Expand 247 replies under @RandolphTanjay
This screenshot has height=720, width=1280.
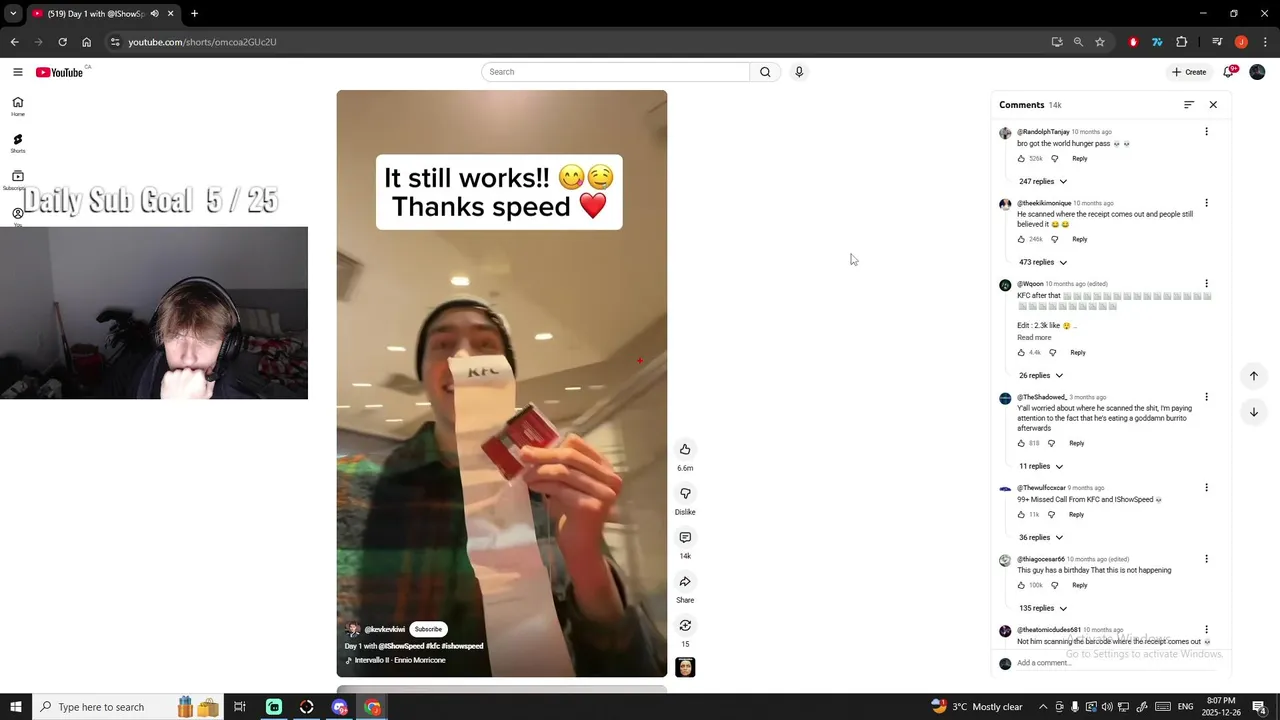(x=1043, y=181)
